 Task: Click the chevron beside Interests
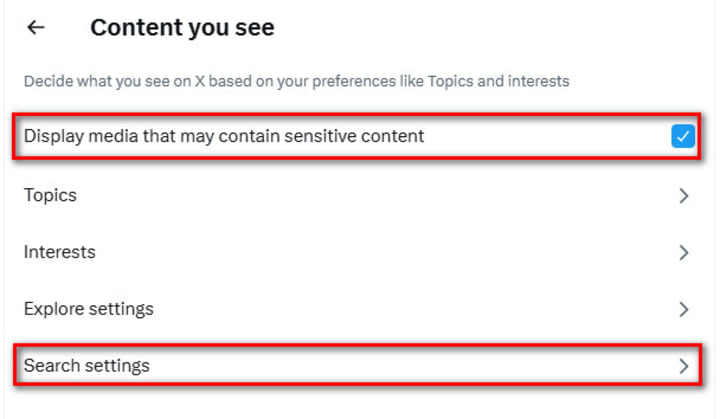(x=684, y=252)
